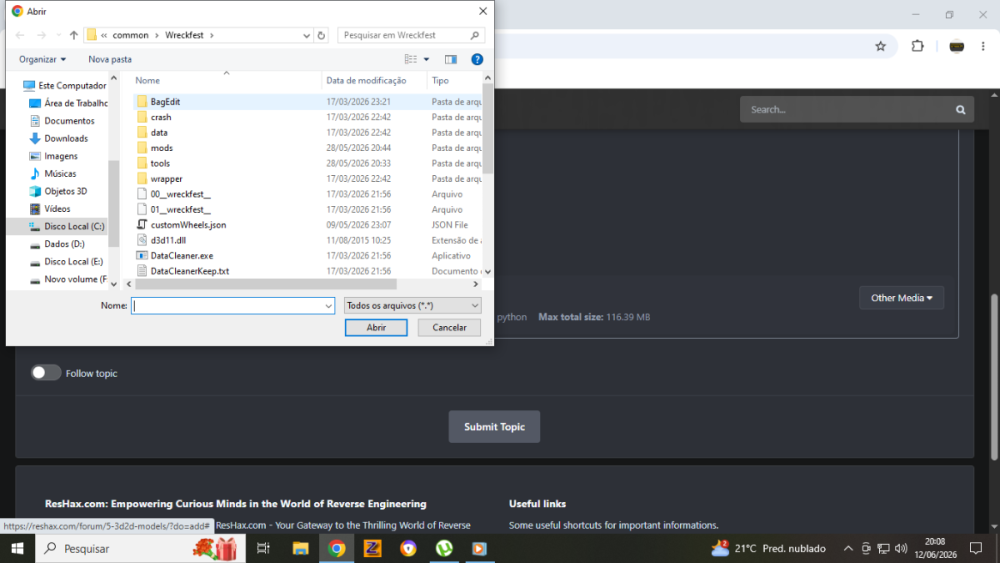The height and width of the screenshot is (563, 1000).
Task: Change the file view layout icon
Action: coord(411,59)
